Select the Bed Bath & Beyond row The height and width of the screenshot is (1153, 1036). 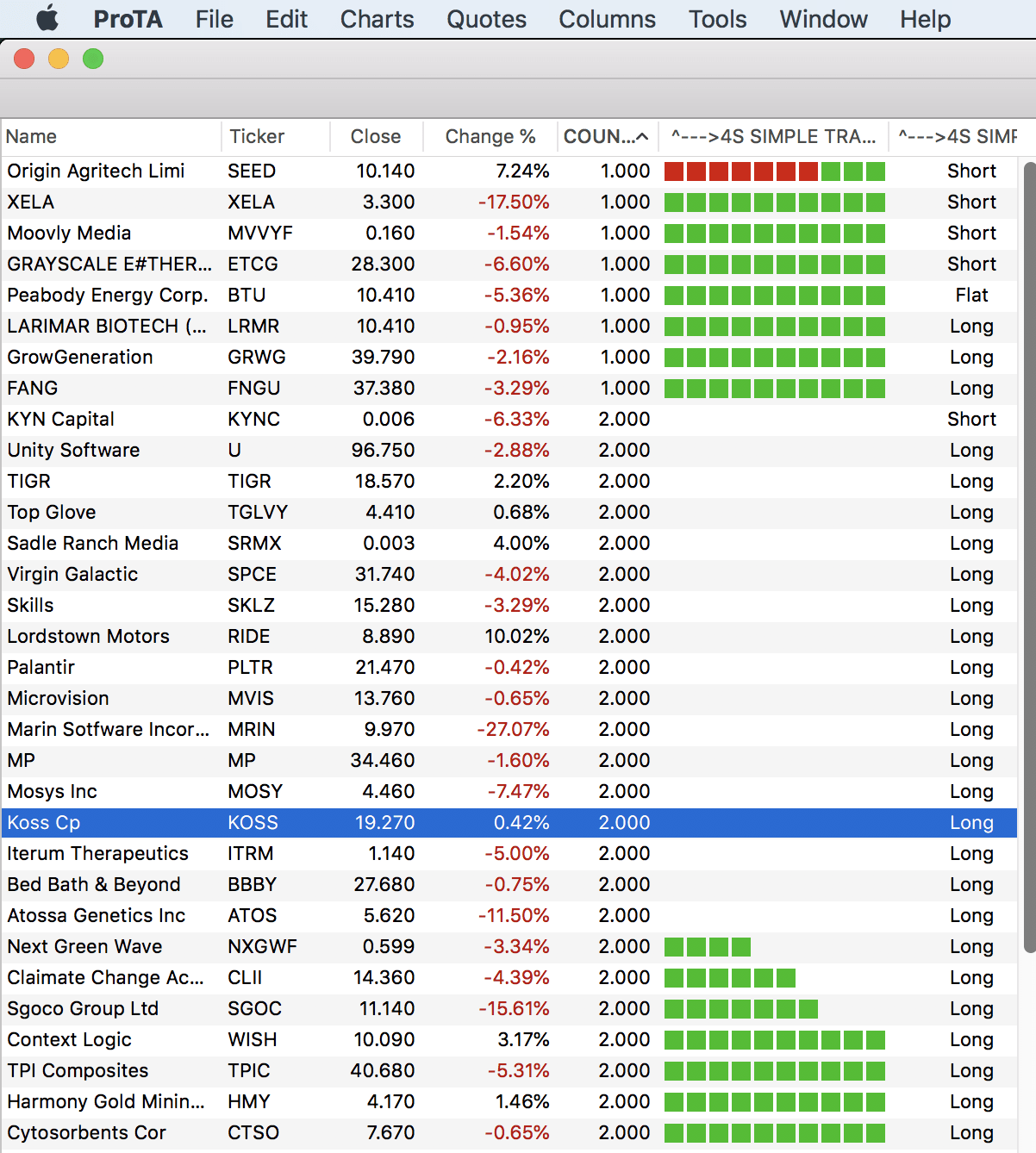(509, 884)
